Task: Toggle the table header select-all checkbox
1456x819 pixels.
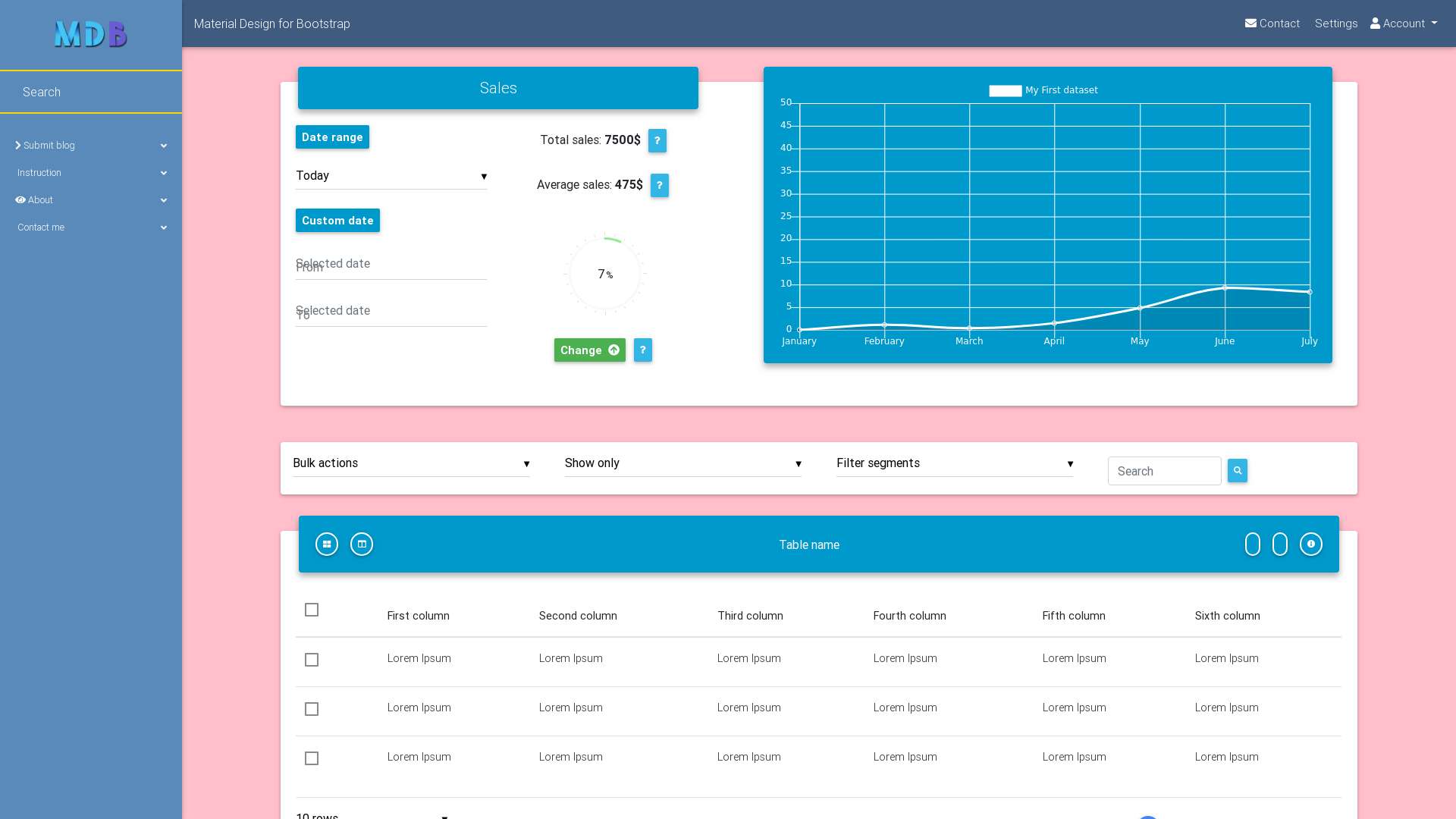Action: 312,610
